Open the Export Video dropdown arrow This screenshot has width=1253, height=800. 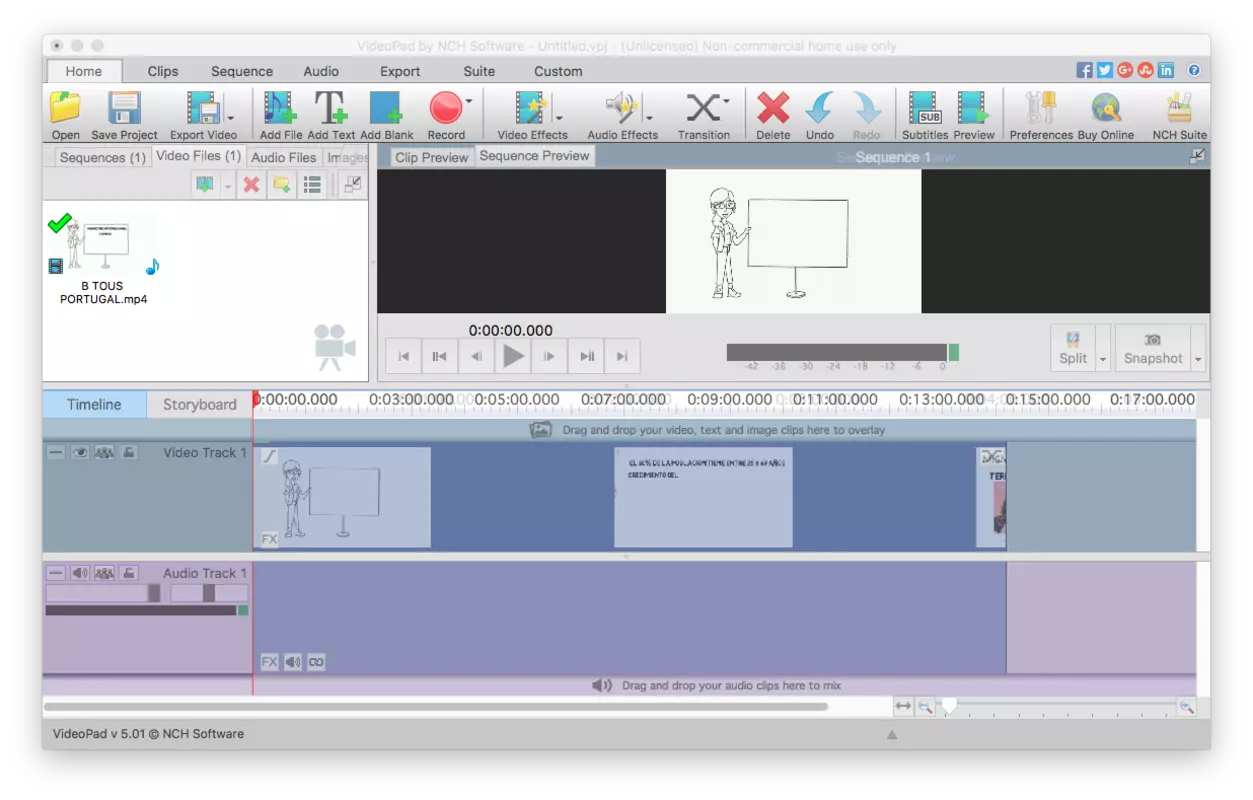click(x=231, y=117)
